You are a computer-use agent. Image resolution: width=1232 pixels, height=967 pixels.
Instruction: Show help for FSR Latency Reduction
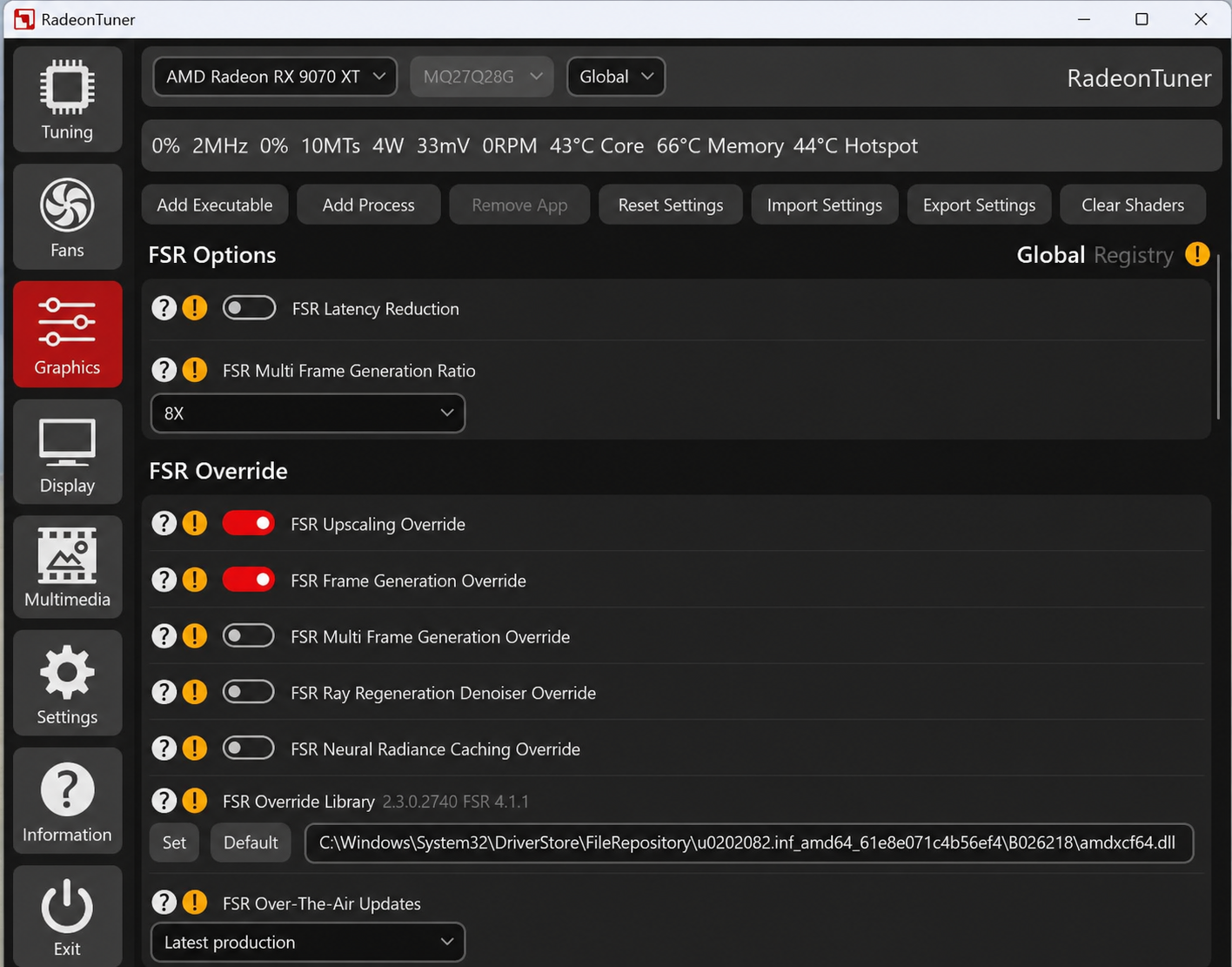pos(164,308)
